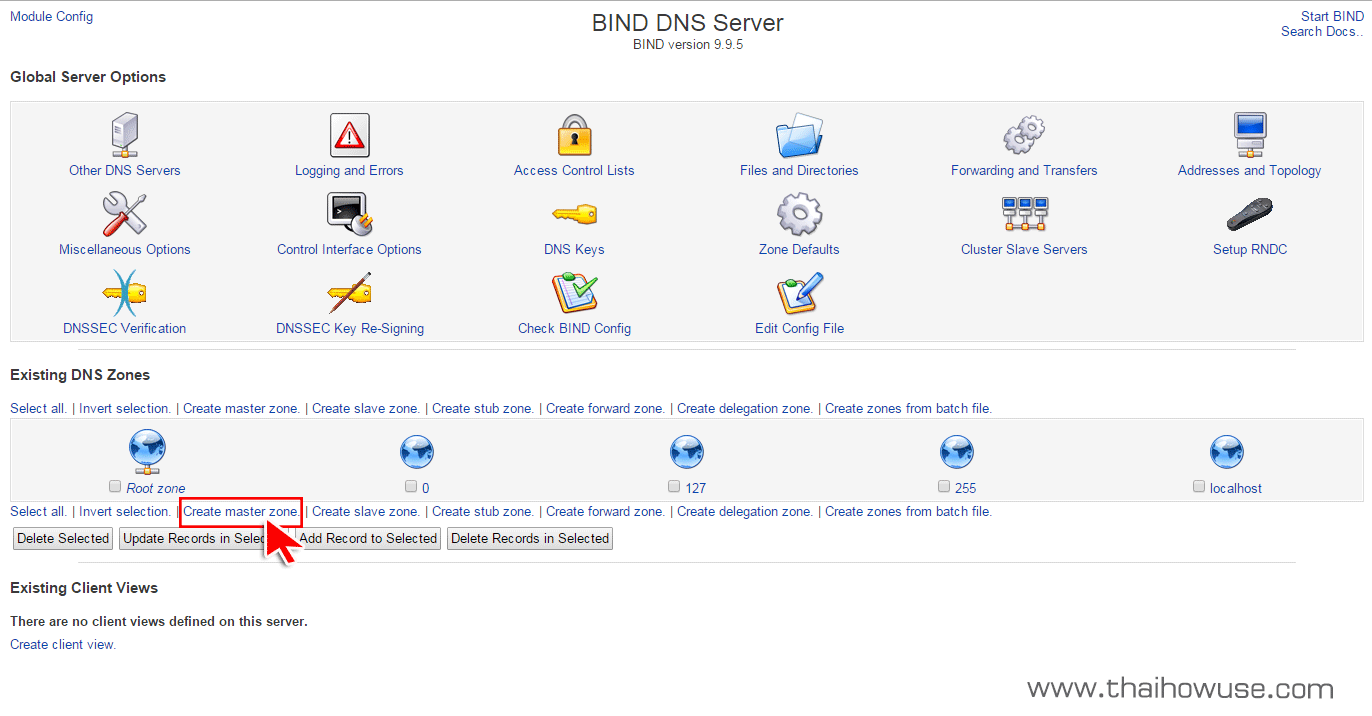Tick the checkbox for zone 127

pyautogui.click(x=675, y=487)
